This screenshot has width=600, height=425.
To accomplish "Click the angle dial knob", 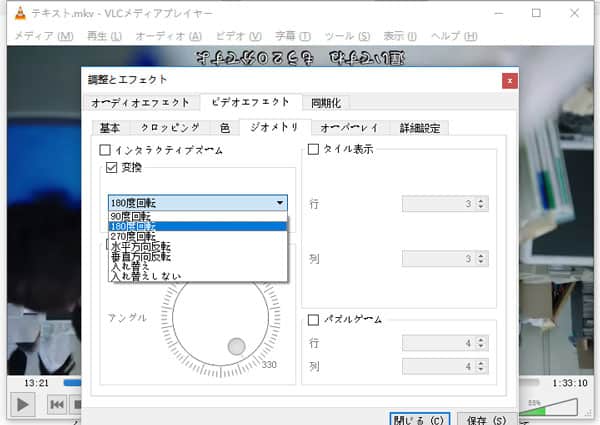I will pyautogui.click(x=236, y=346).
